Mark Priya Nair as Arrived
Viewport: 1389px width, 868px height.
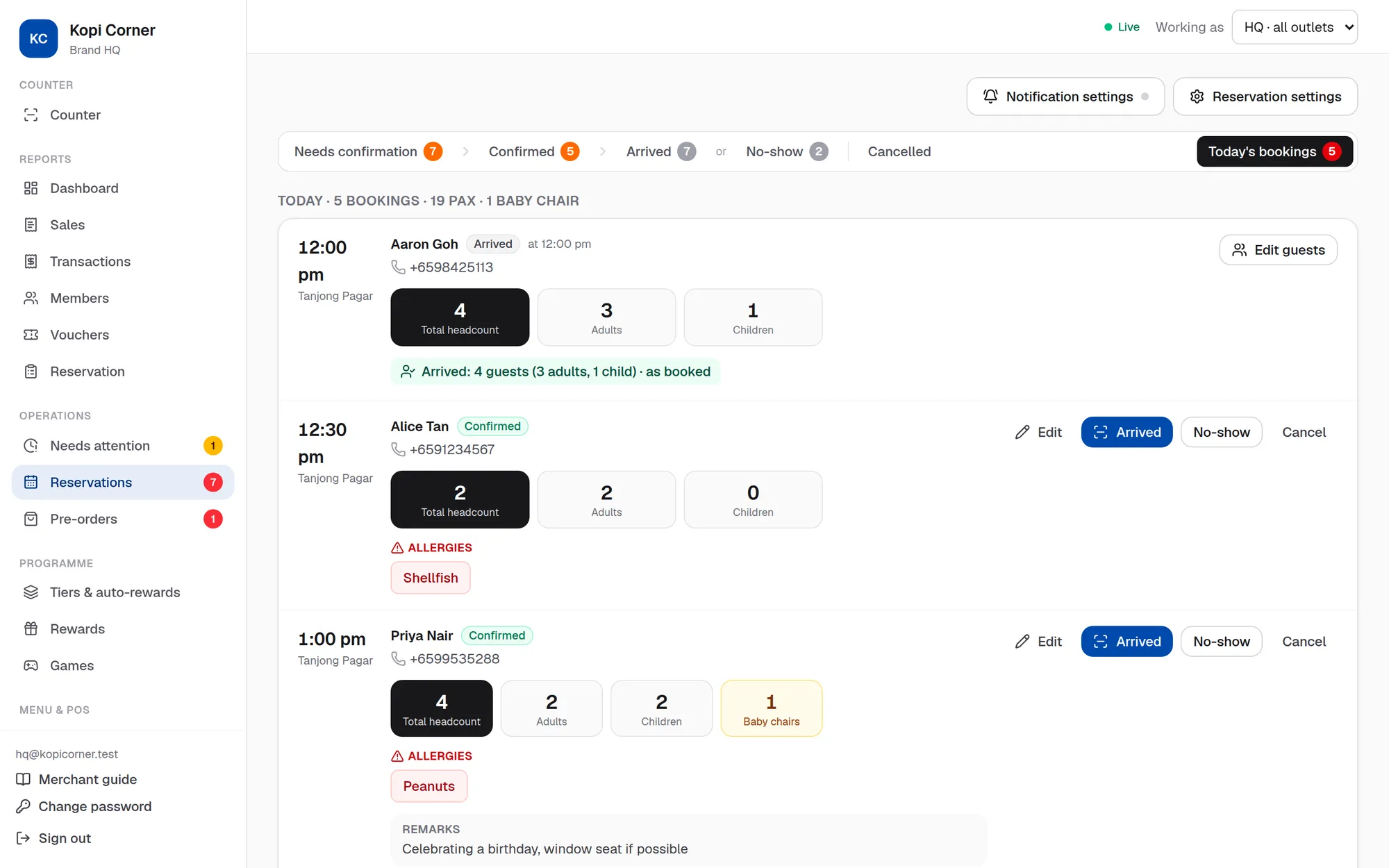tap(1126, 642)
